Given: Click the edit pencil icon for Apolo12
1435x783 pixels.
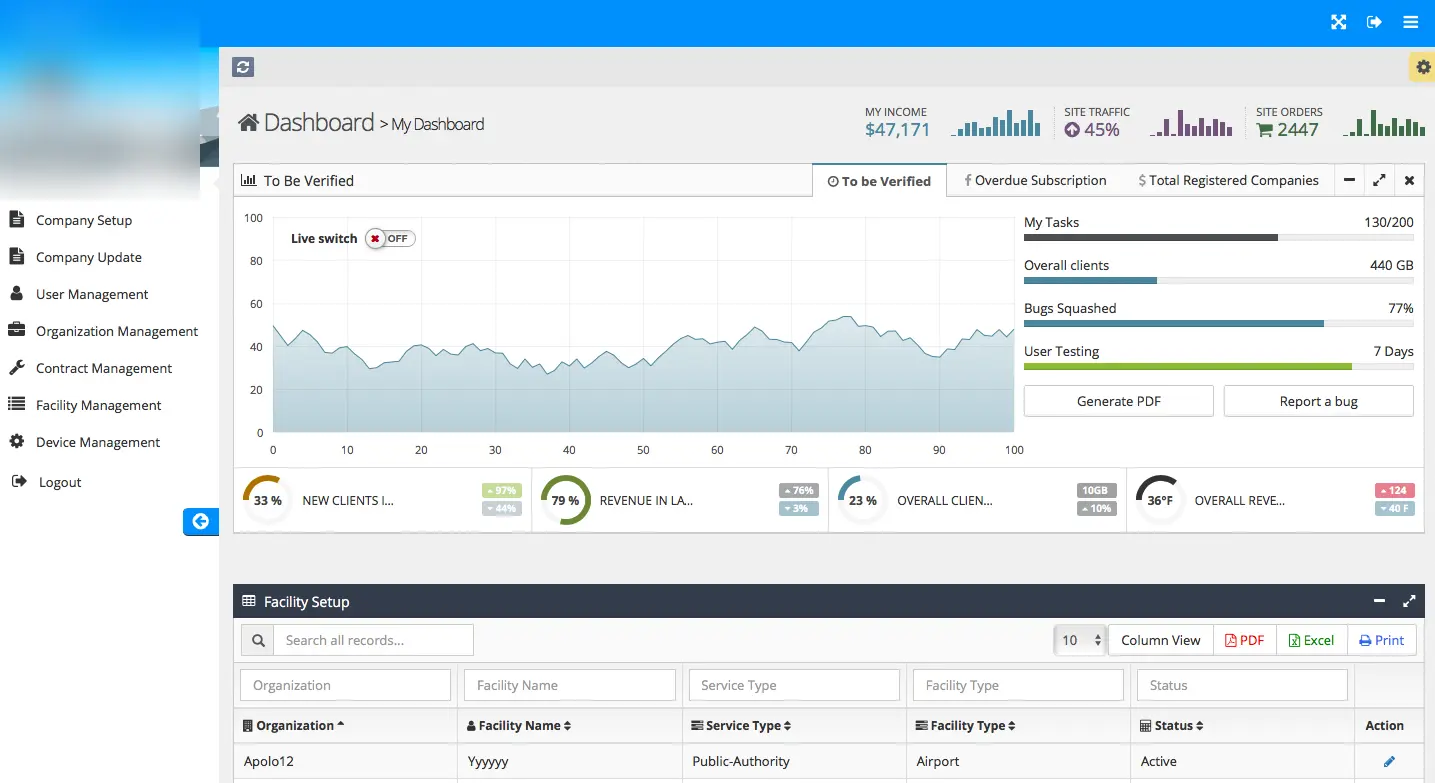Looking at the screenshot, I should (x=1388, y=761).
